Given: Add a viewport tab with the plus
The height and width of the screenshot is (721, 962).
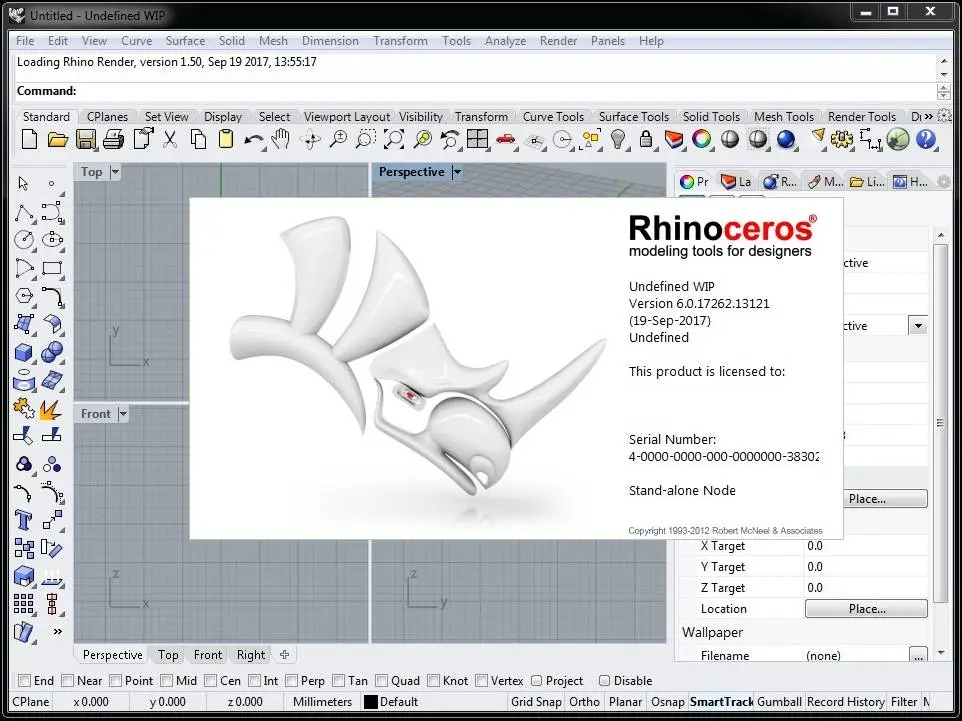Looking at the screenshot, I should (284, 655).
